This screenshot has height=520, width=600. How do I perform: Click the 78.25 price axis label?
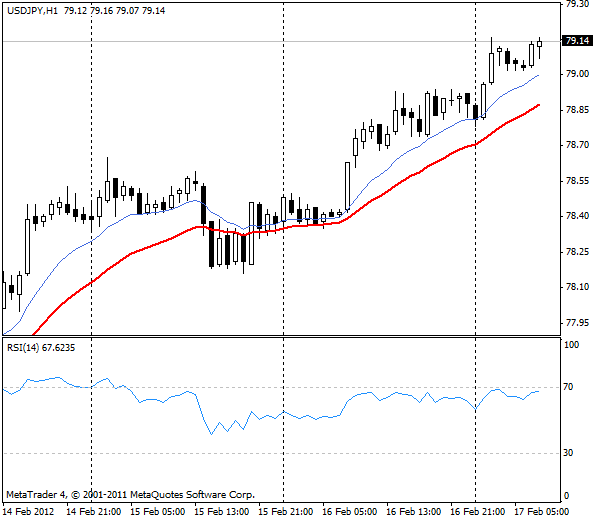[x=577, y=252]
